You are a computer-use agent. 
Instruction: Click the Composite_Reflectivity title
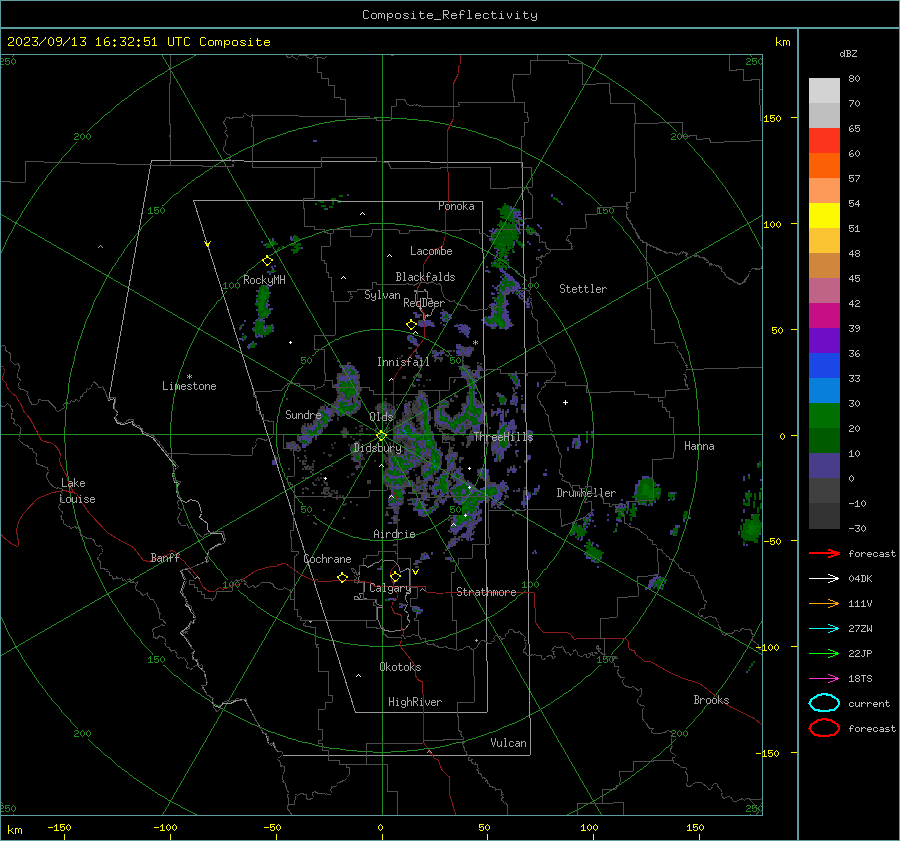450,15
